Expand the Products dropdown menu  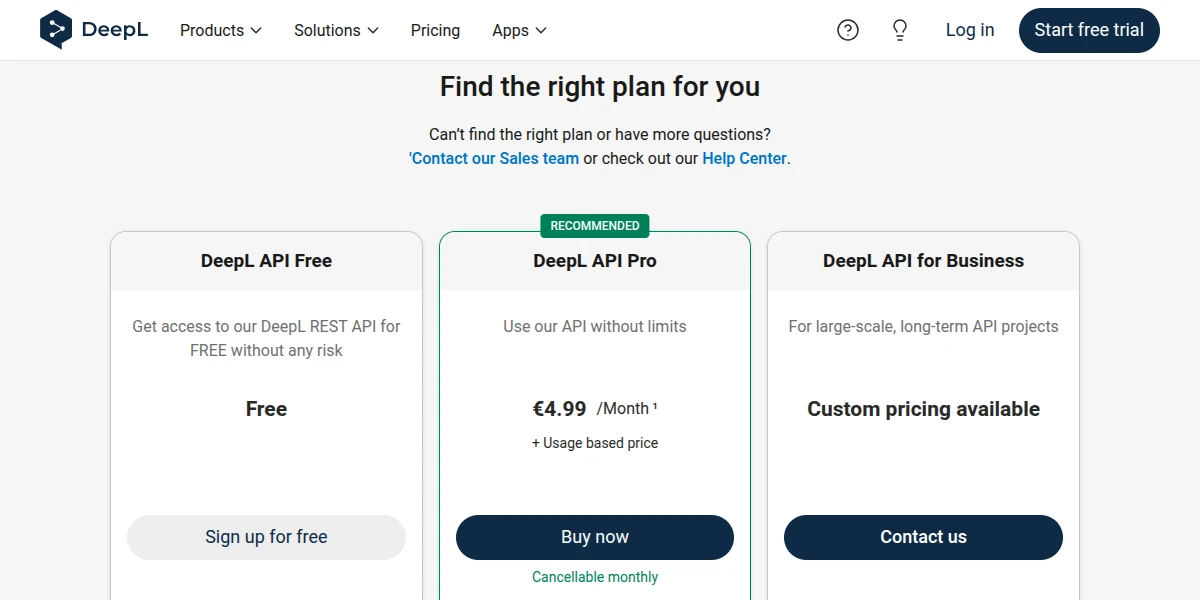pos(220,30)
